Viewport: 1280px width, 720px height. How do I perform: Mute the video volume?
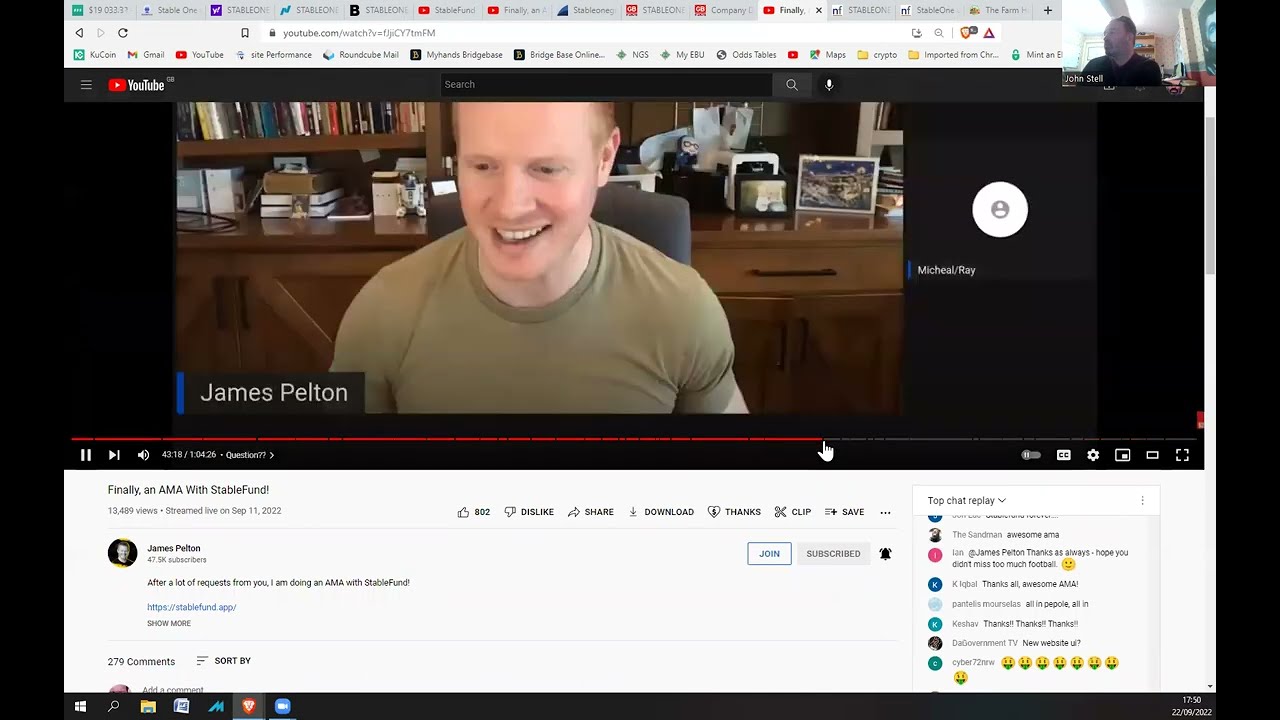pyautogui.click(x=143, y=455)
